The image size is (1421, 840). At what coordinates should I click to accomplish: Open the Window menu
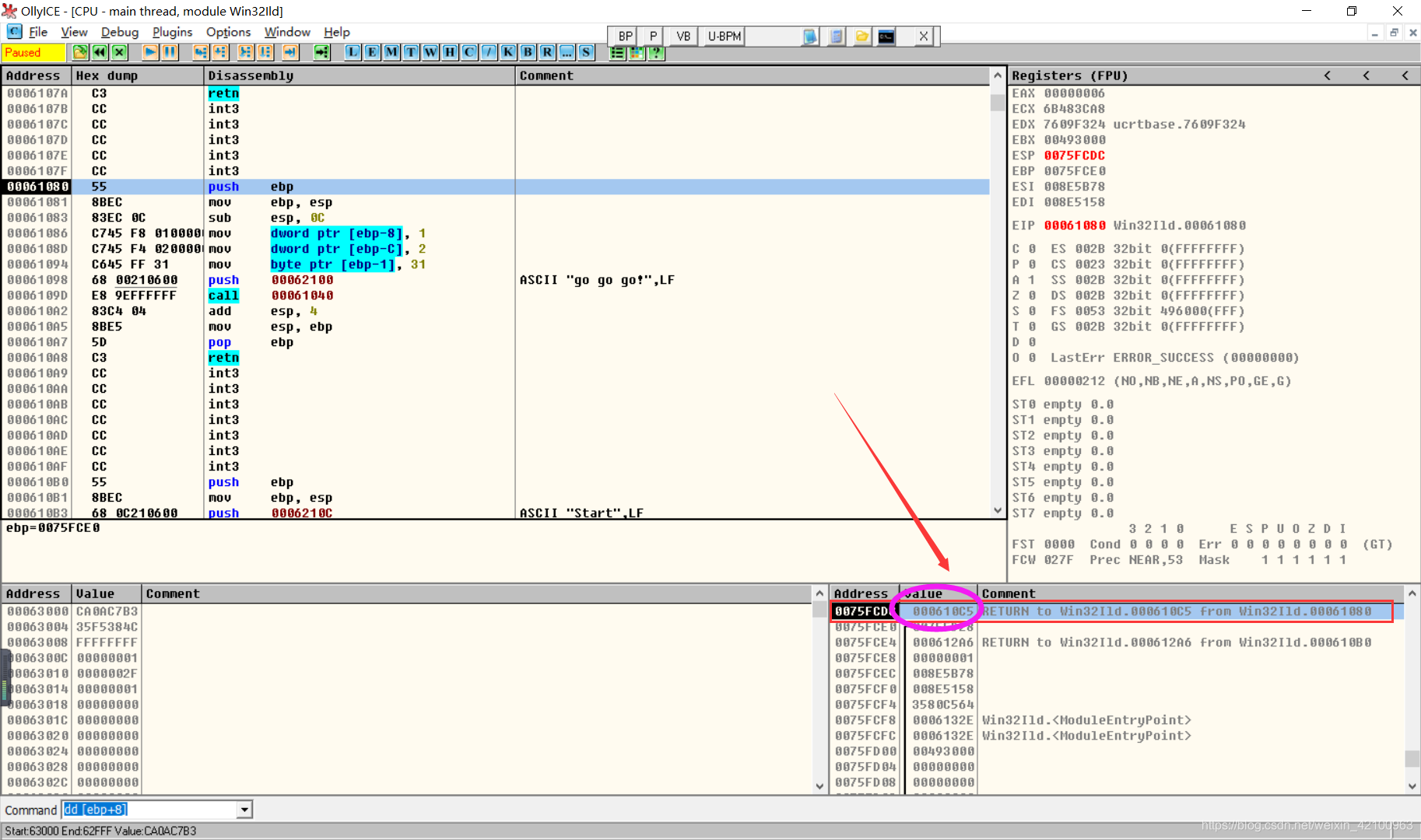(287, 32)
